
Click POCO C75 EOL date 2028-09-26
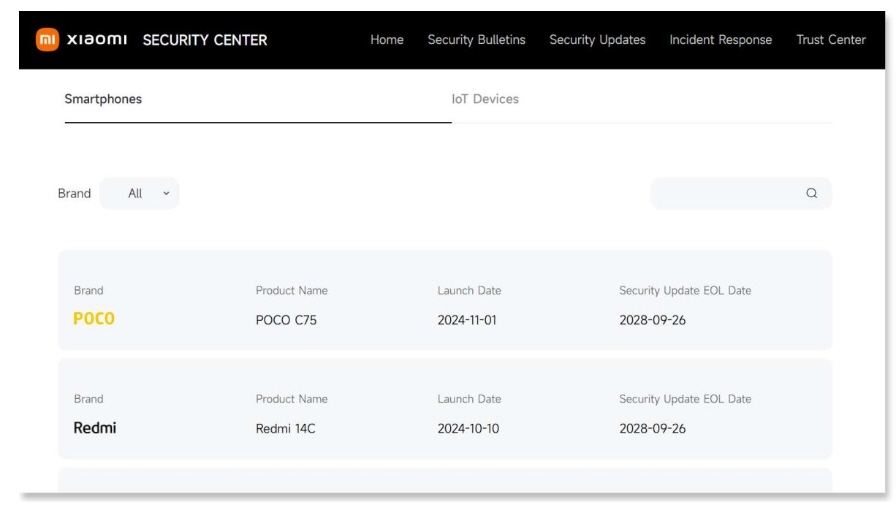[653, 320]
